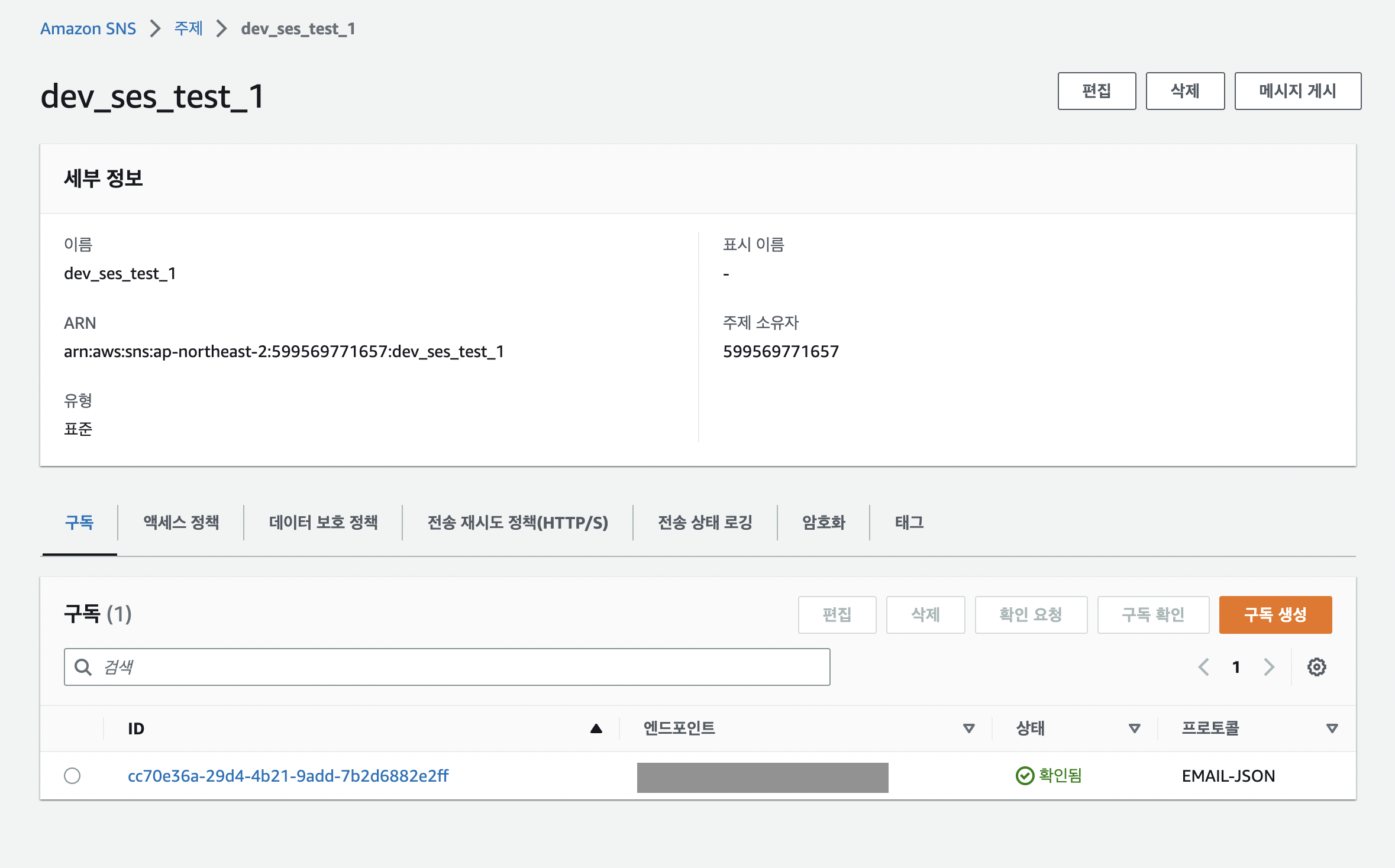
Task: Click the search magnifier icon
Action: pos(83,667)
